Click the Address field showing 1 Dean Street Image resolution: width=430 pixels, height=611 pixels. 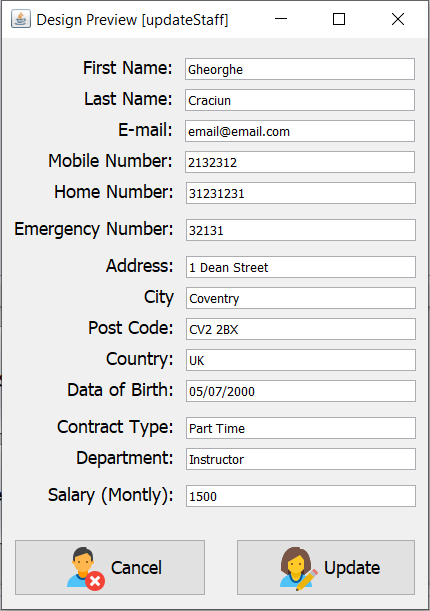pyautogui.click(x=301, y=267)
